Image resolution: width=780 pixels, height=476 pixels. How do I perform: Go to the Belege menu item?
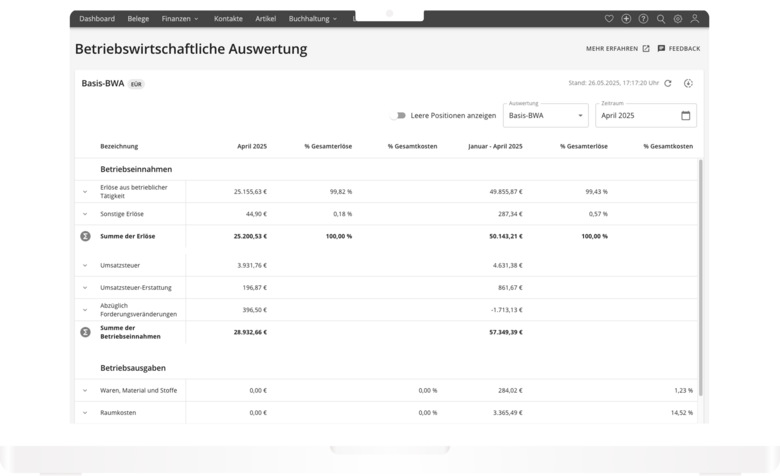[138, 19]
